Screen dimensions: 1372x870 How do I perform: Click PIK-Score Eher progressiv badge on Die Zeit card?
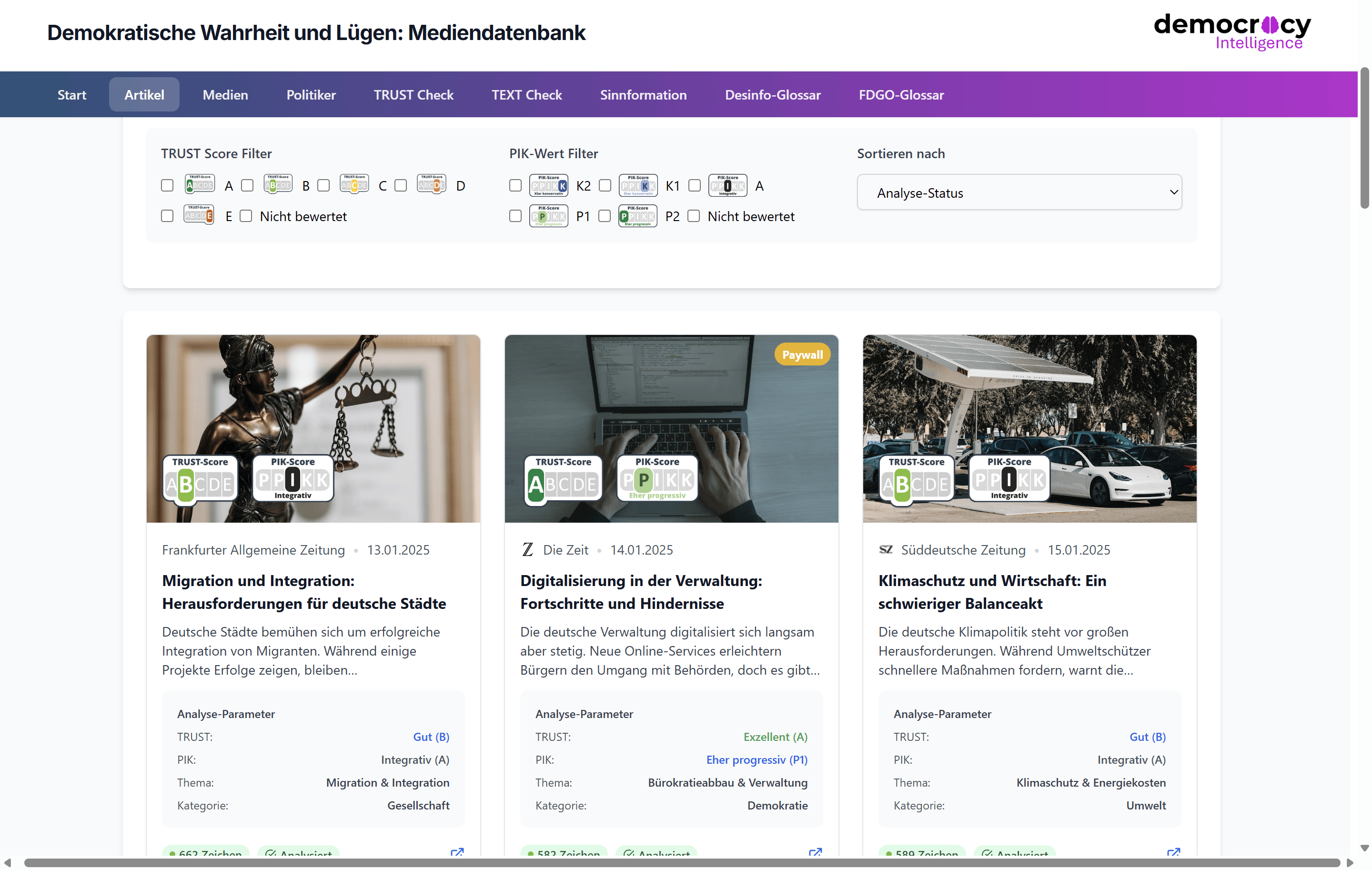click(657, 478)
